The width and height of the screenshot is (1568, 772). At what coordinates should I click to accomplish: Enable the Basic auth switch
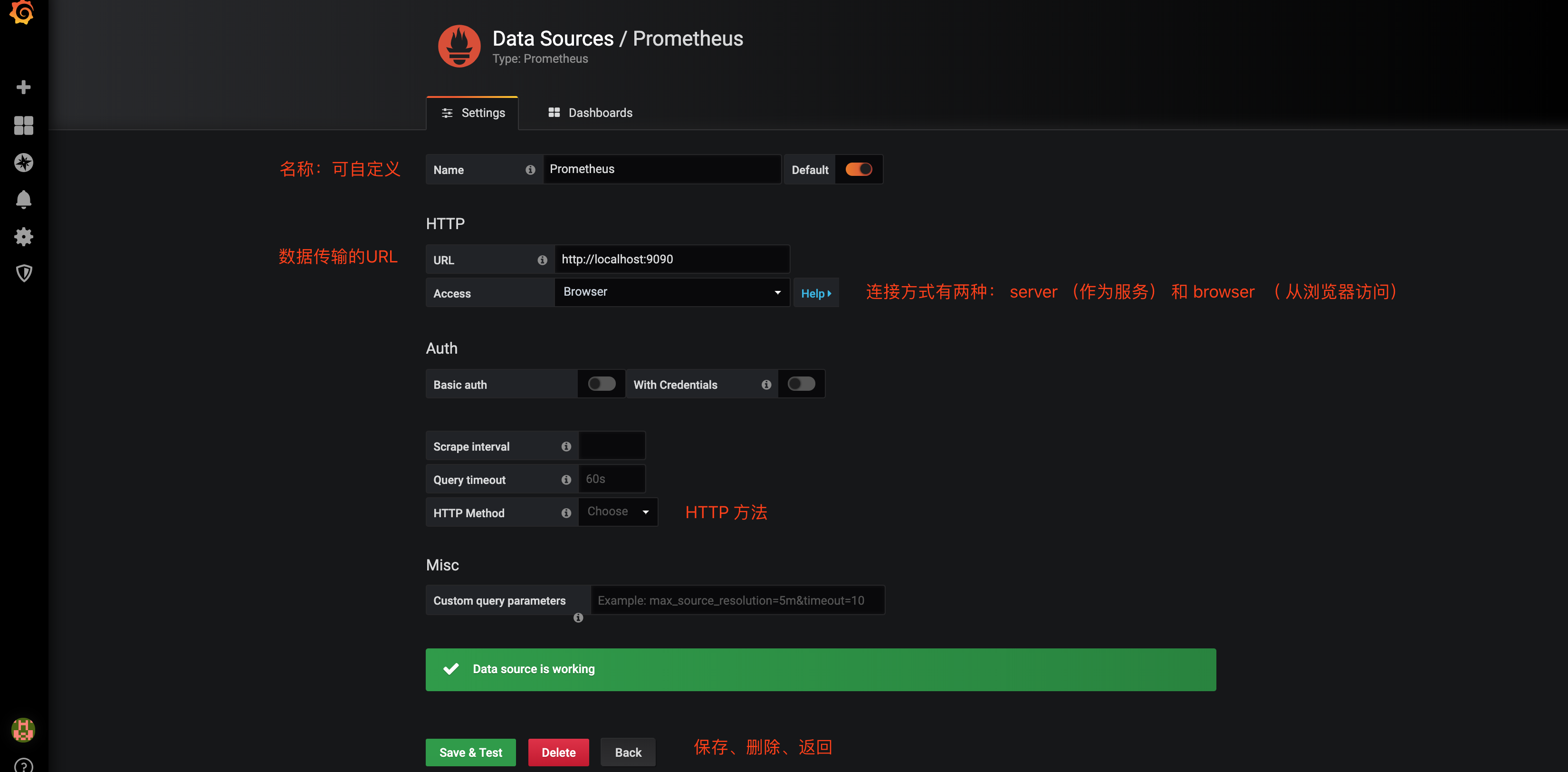coord(602,384)
